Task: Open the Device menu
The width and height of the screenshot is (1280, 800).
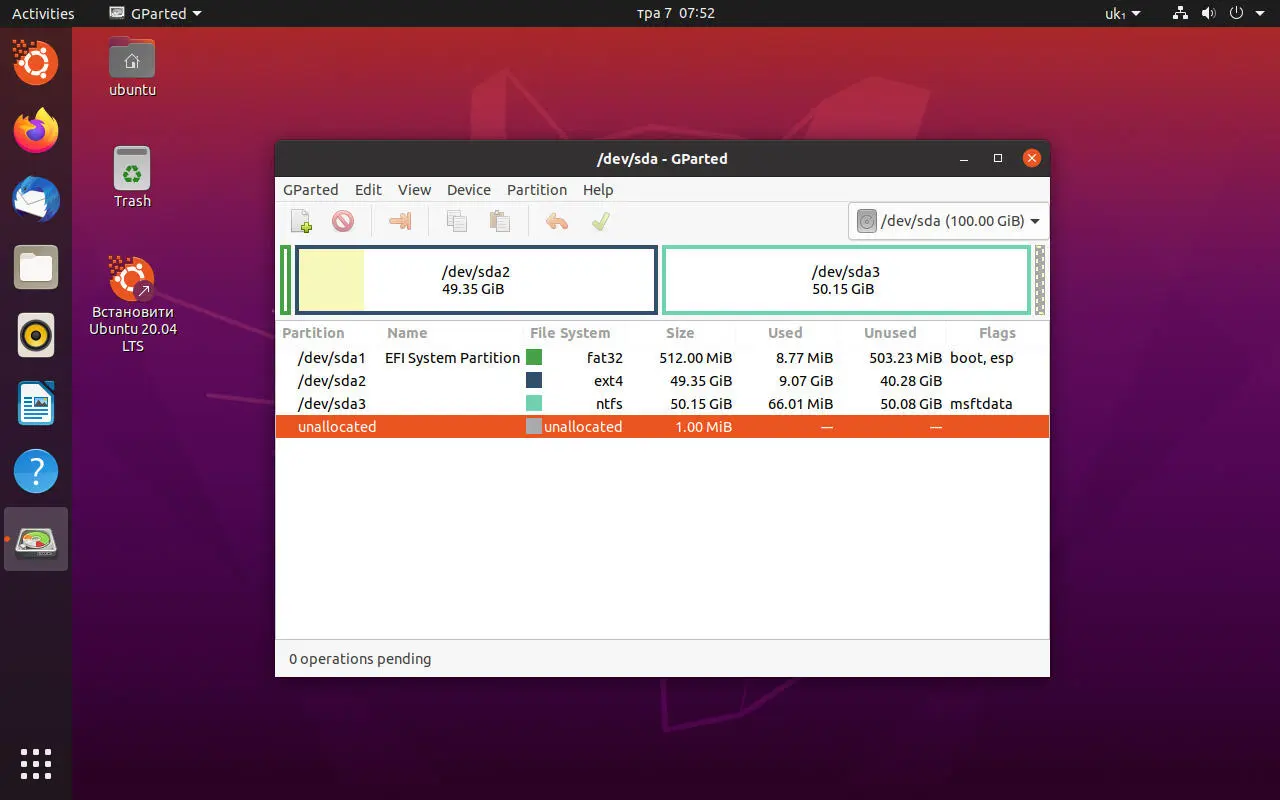Action: 469,189
